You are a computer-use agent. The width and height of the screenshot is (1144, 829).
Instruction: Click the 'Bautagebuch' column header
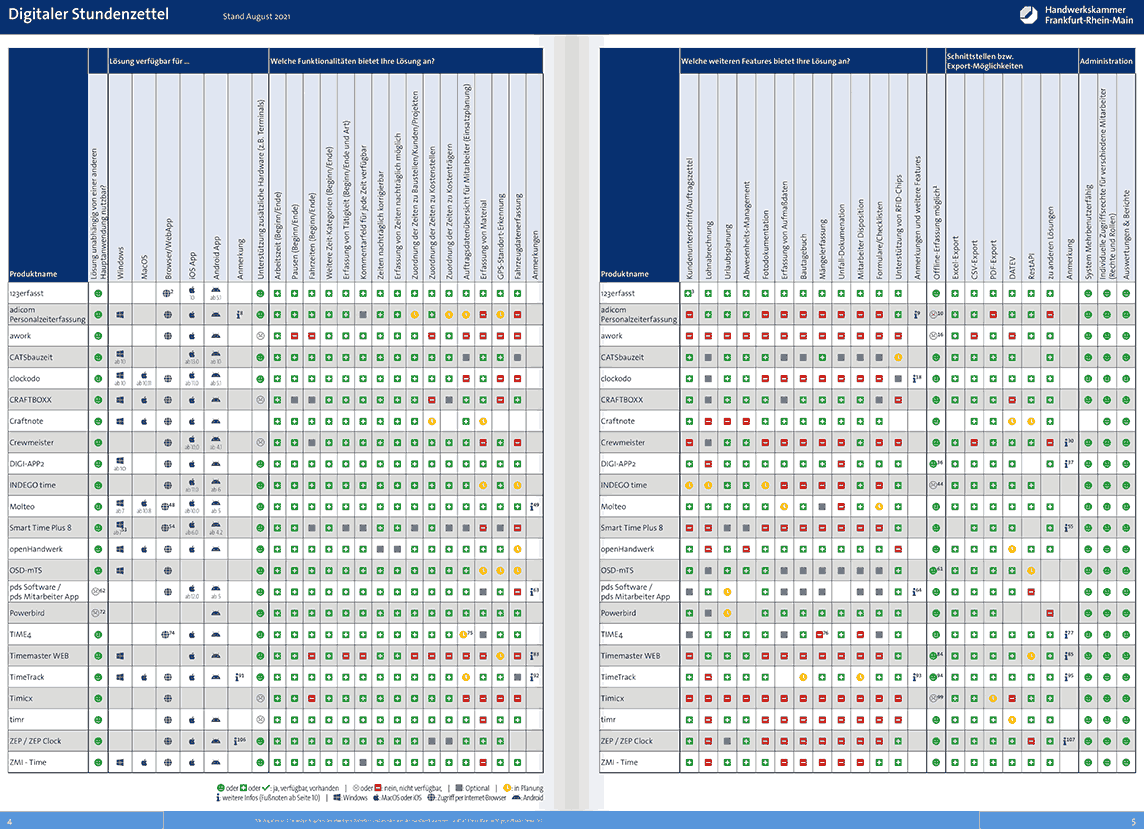803,256
